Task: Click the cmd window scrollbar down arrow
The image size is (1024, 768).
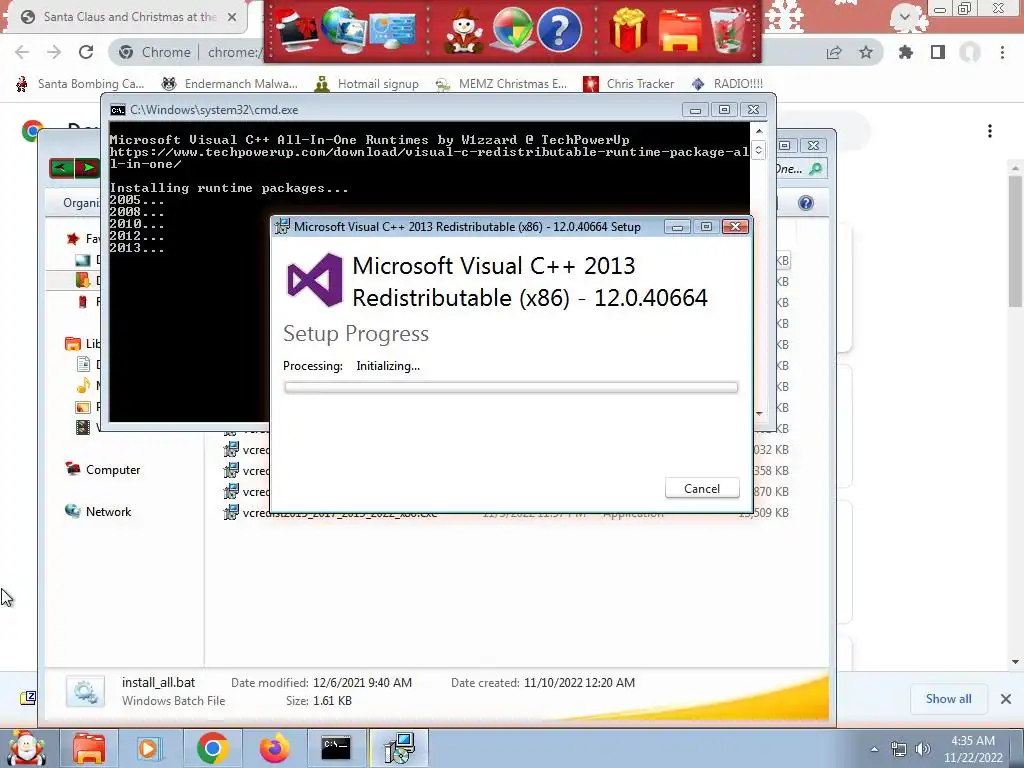Action: [x=759, y=413]
